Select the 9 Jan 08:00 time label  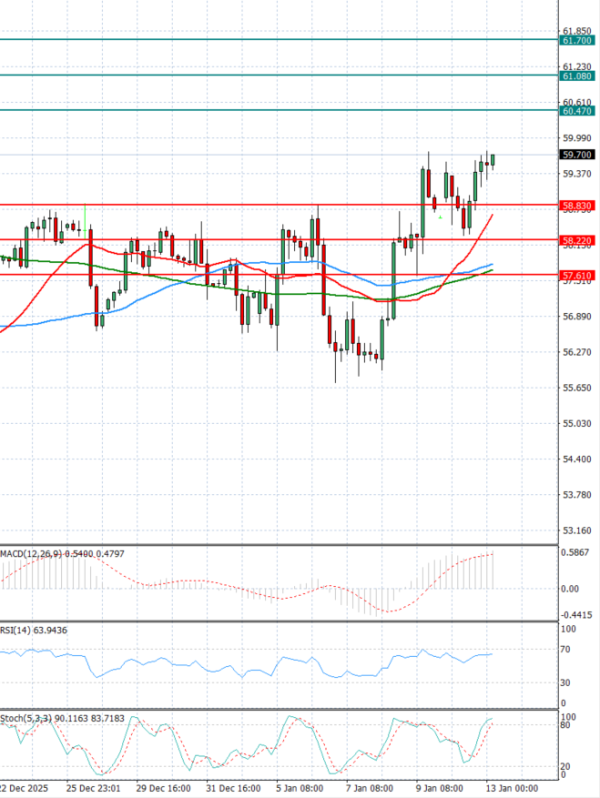439,787
